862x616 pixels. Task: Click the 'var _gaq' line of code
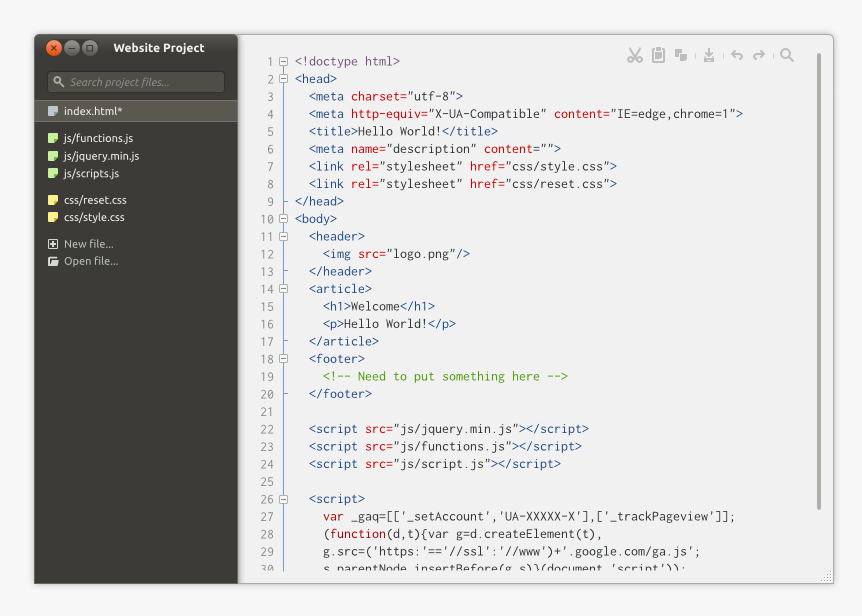pyautogui.click(x=529, y=517)
